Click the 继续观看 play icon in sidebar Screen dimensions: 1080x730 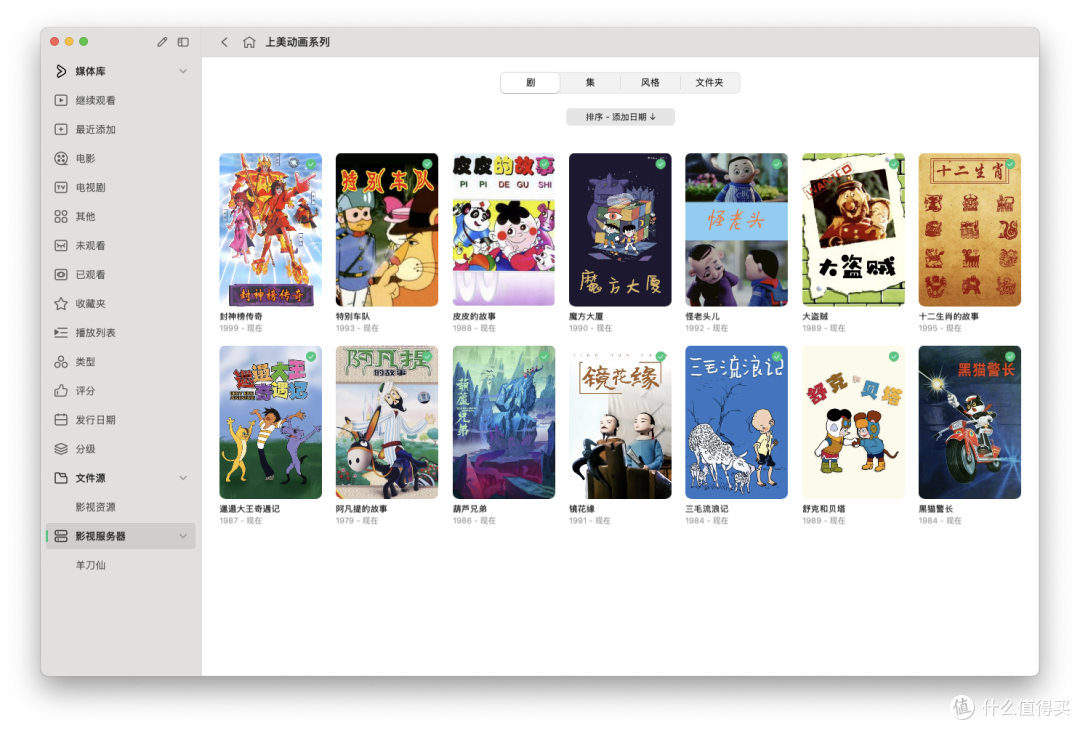[62, 100]
